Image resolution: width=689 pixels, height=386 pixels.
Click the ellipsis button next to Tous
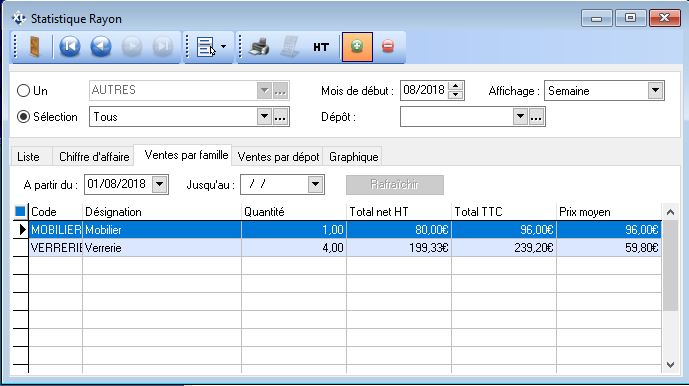[x=280, y=117]
